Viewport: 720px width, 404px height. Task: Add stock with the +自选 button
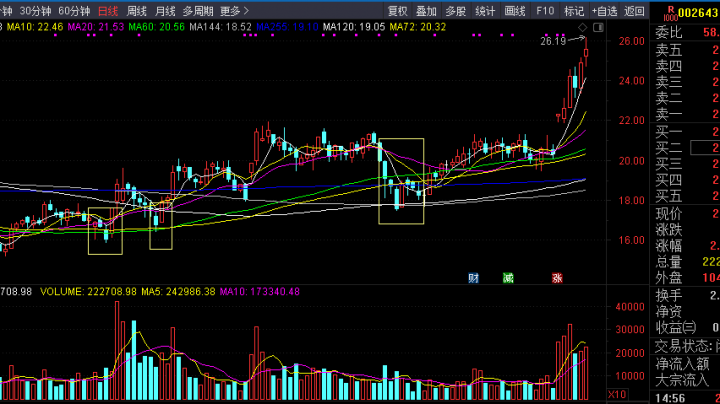pos(604,11)
